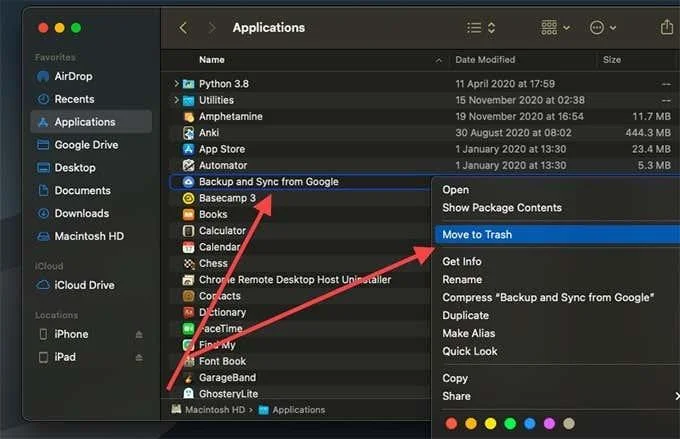Eject the iPad from the sidebar

point(139,357)
